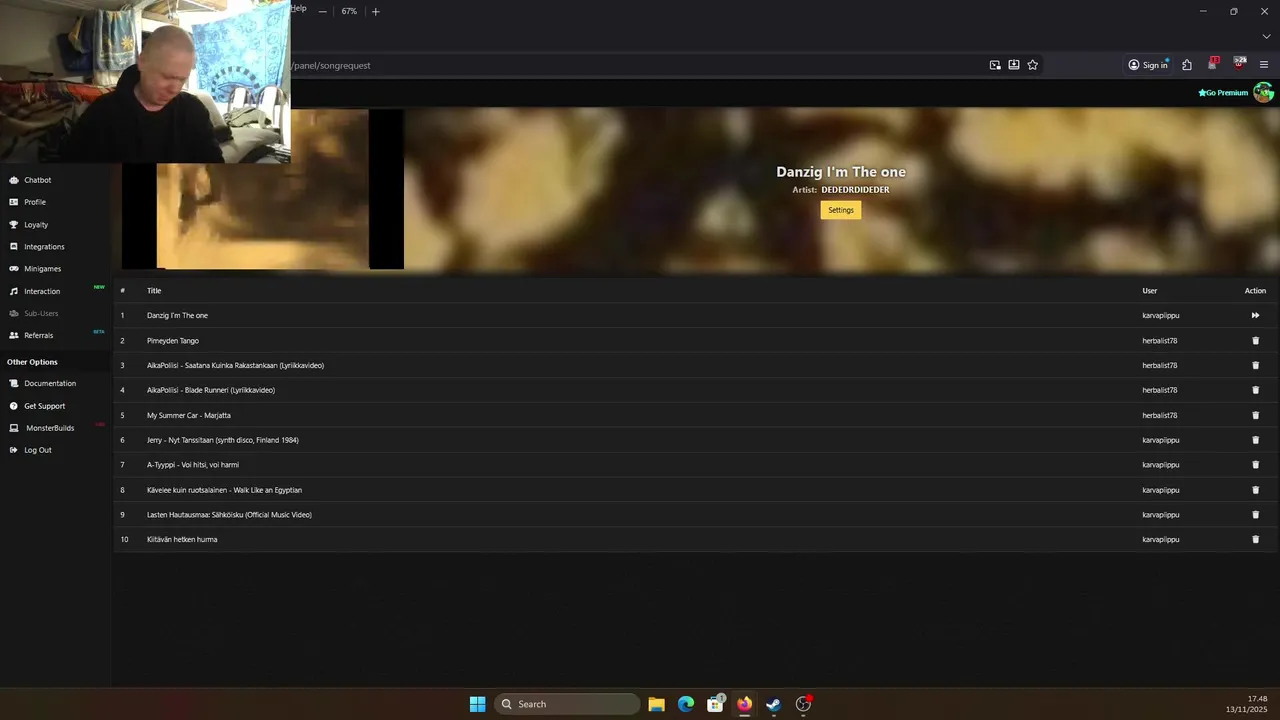Delete Pimeyden Tango from the queue

point(1256,340)
